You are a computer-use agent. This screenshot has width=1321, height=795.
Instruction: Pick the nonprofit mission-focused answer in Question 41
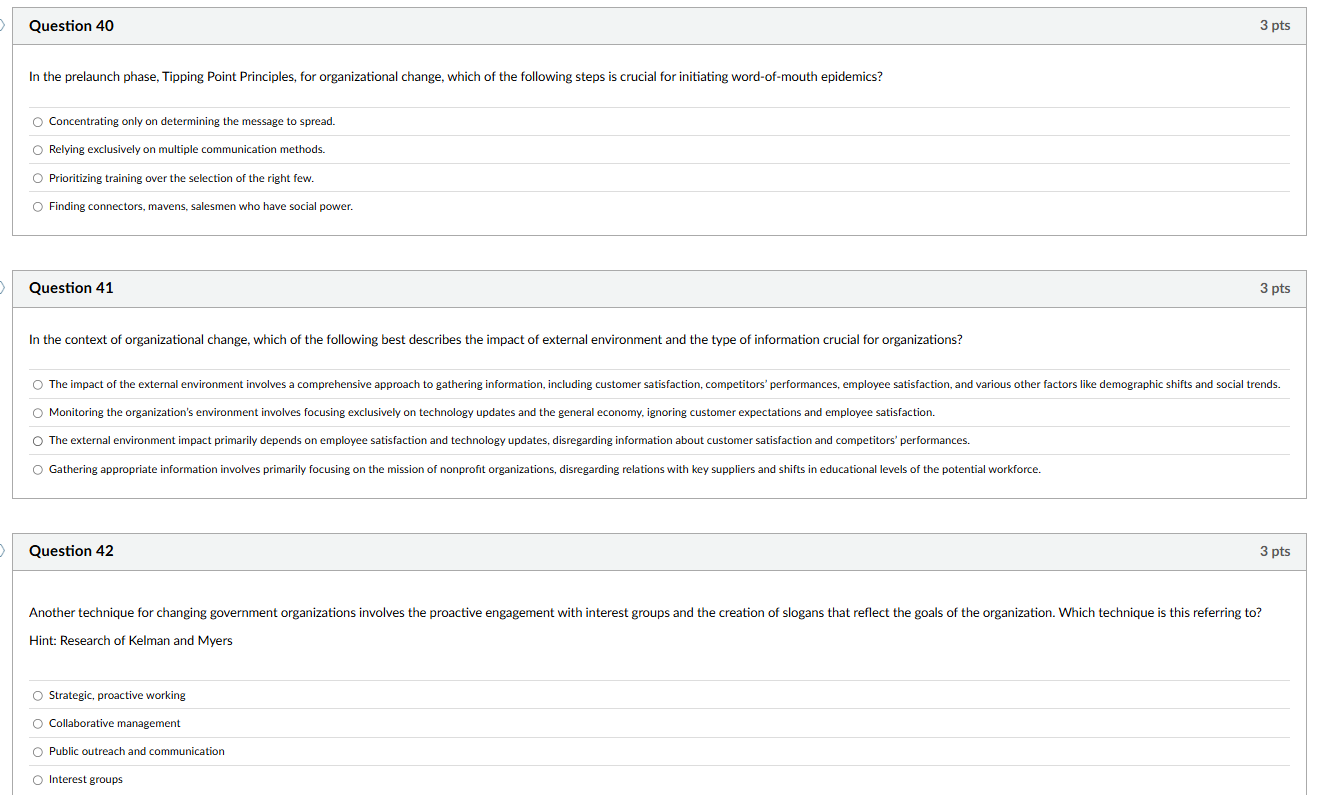coord(37,469)
